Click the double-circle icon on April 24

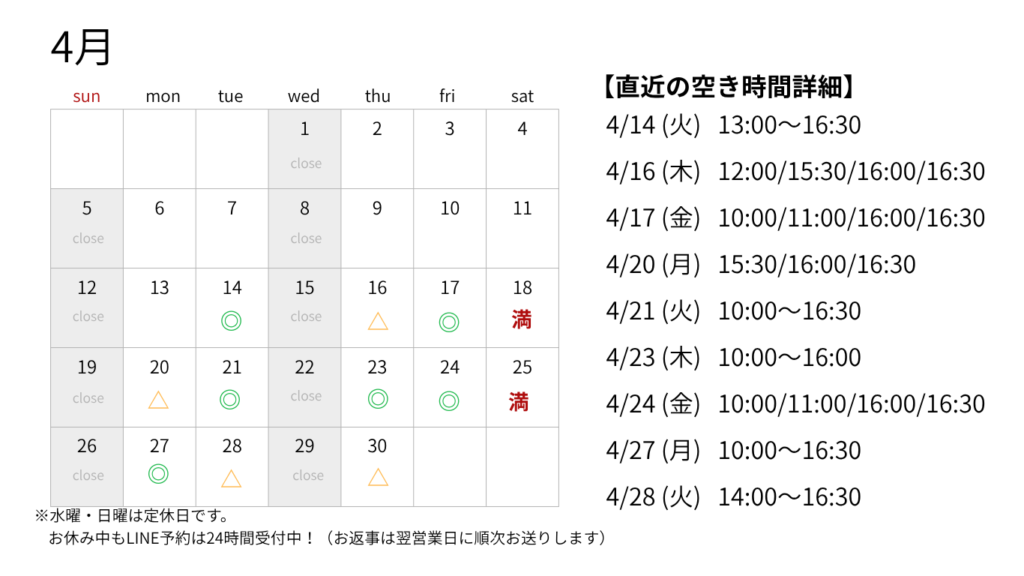pyautogui.click(x=449, y=399)
